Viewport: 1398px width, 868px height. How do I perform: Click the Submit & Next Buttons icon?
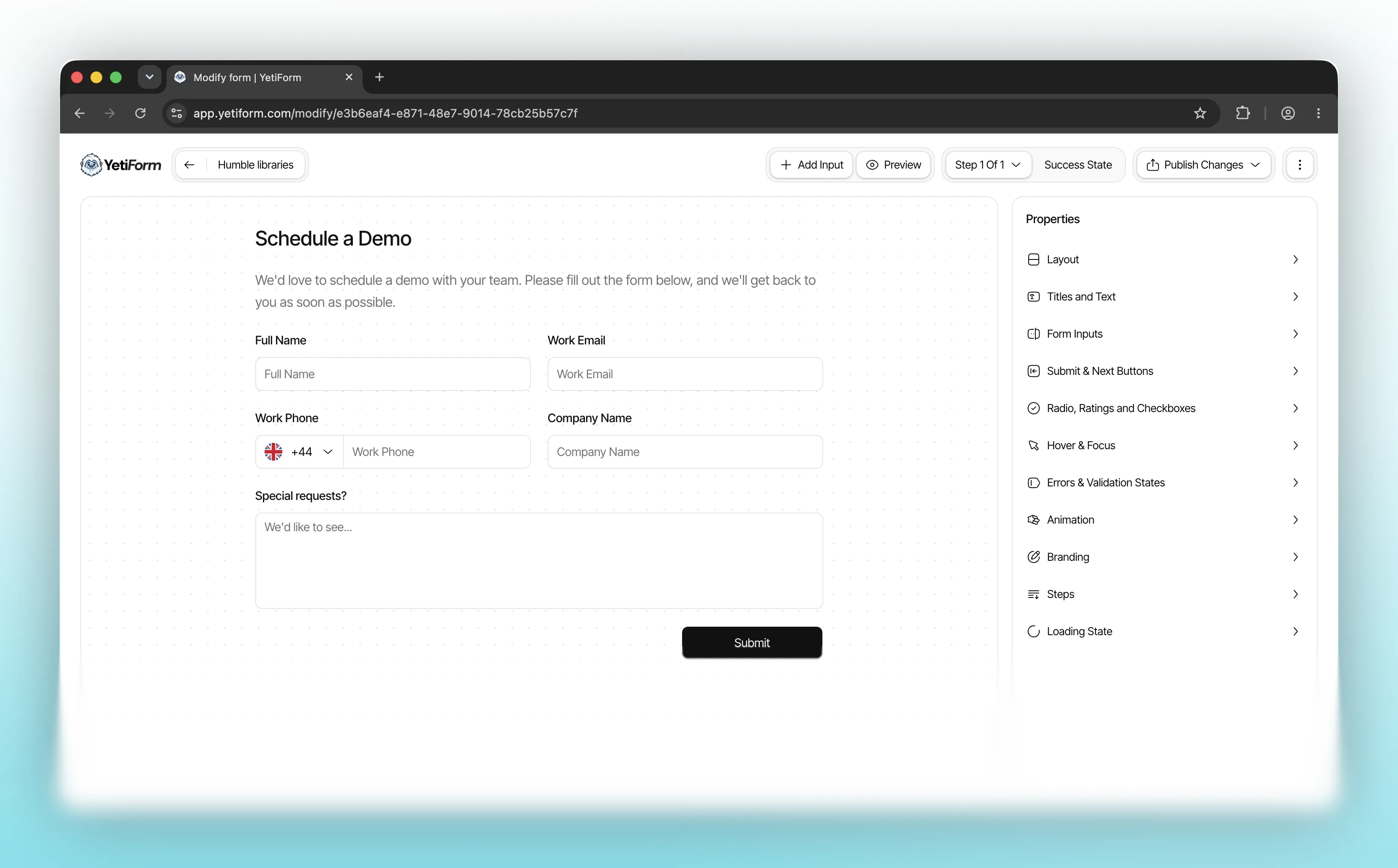(x=1033, y=371)
